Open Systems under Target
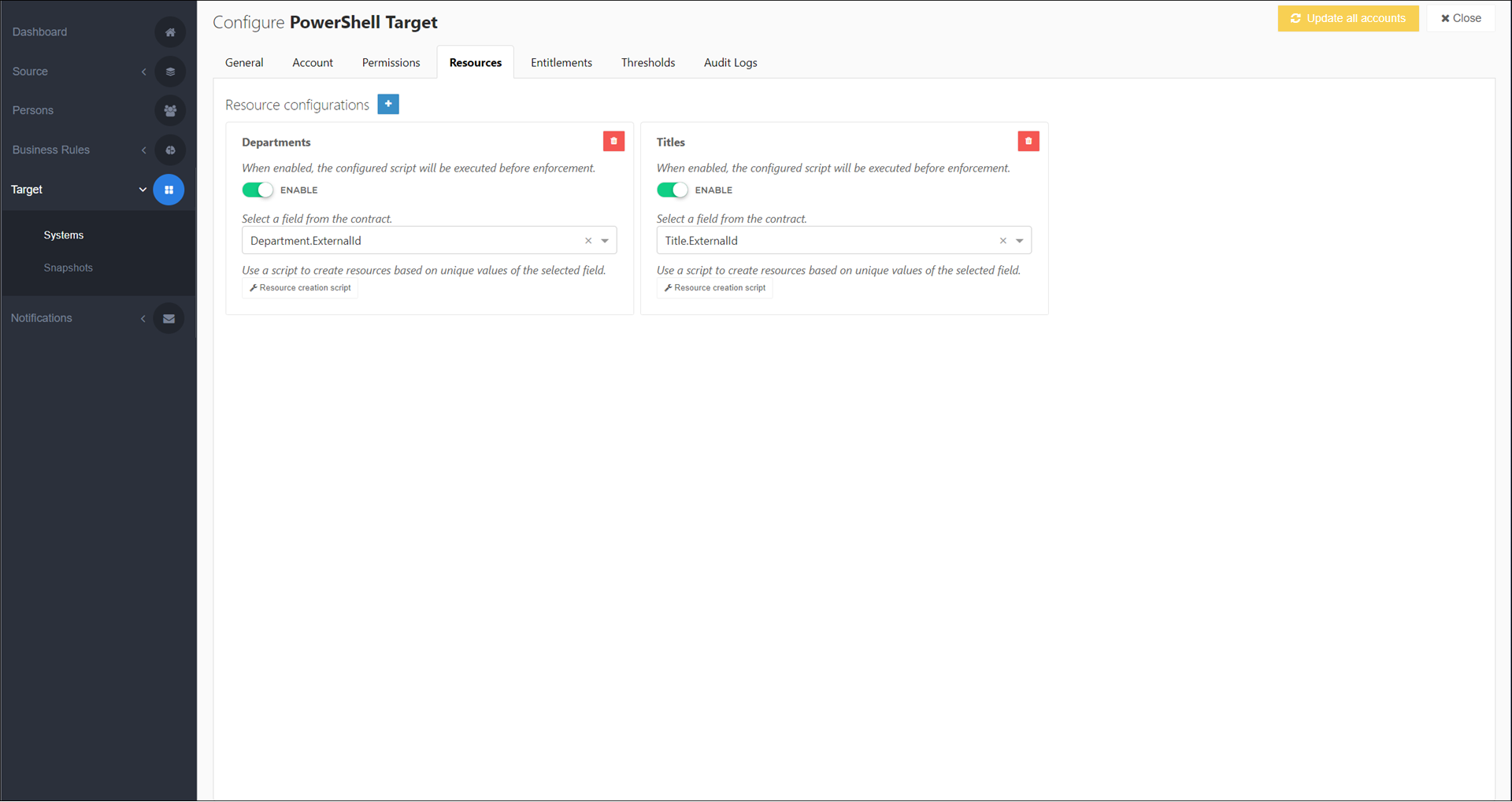Viewport: 1512px width, 802px height. (x=64, y=235)
